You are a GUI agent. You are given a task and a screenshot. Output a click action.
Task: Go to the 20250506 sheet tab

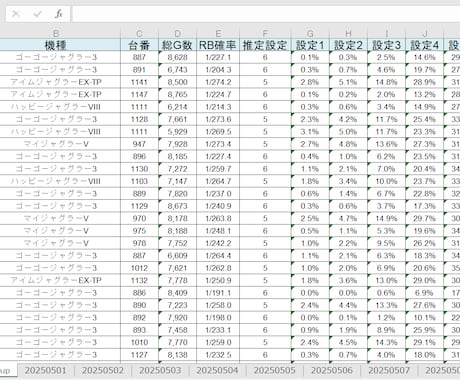click(x=332, y=370)
